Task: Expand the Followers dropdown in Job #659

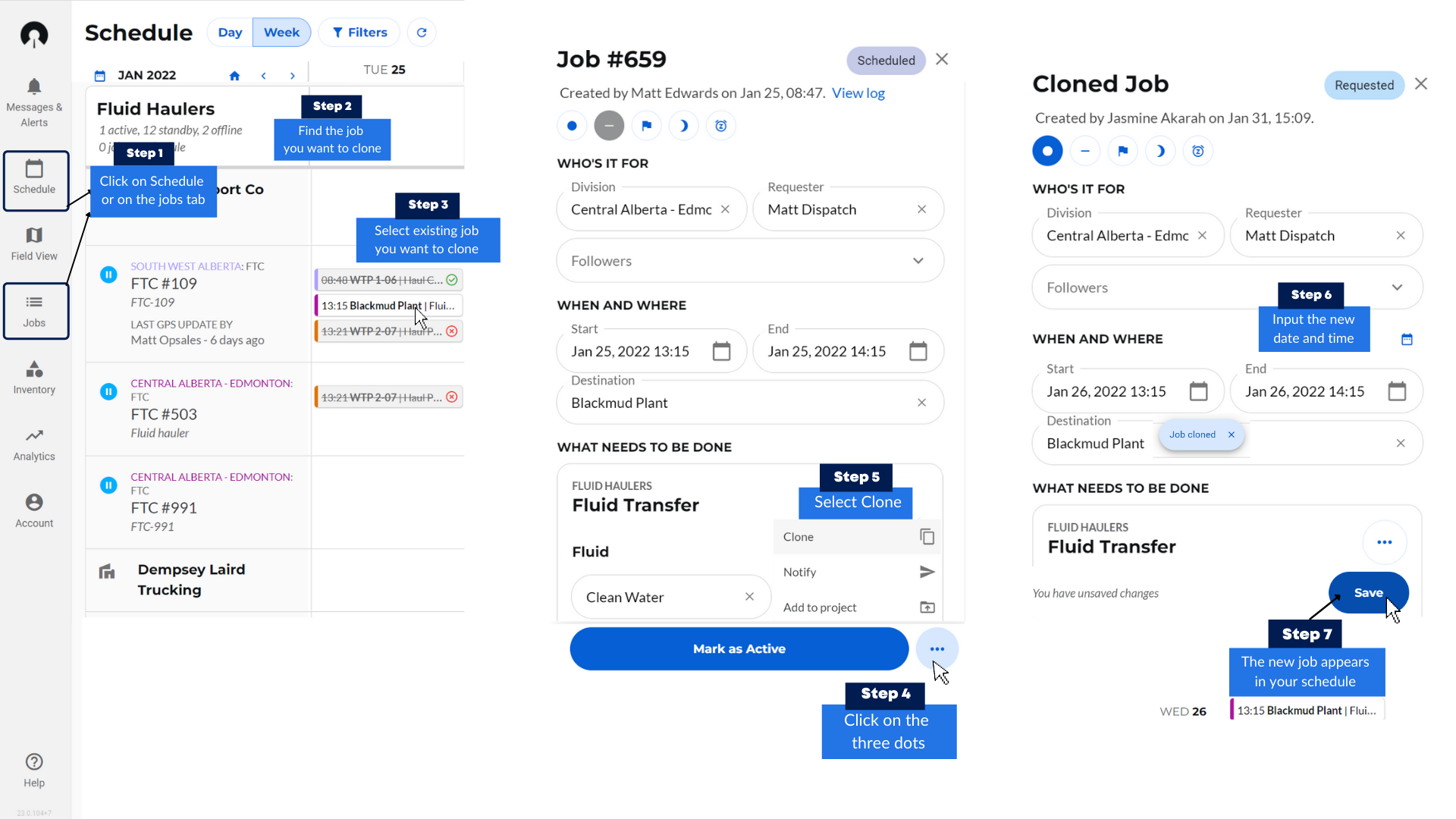Action: (x=918, y=261)
